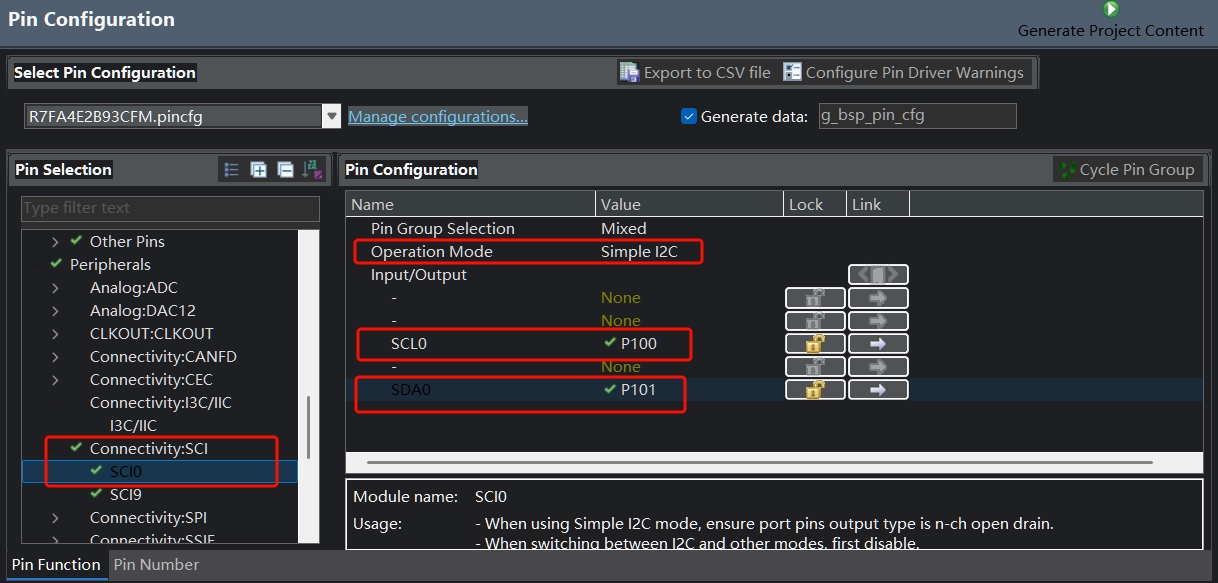Open the pin configuration file dropdown
This screenshot has width=1218, height=583.
pos(331,116)
